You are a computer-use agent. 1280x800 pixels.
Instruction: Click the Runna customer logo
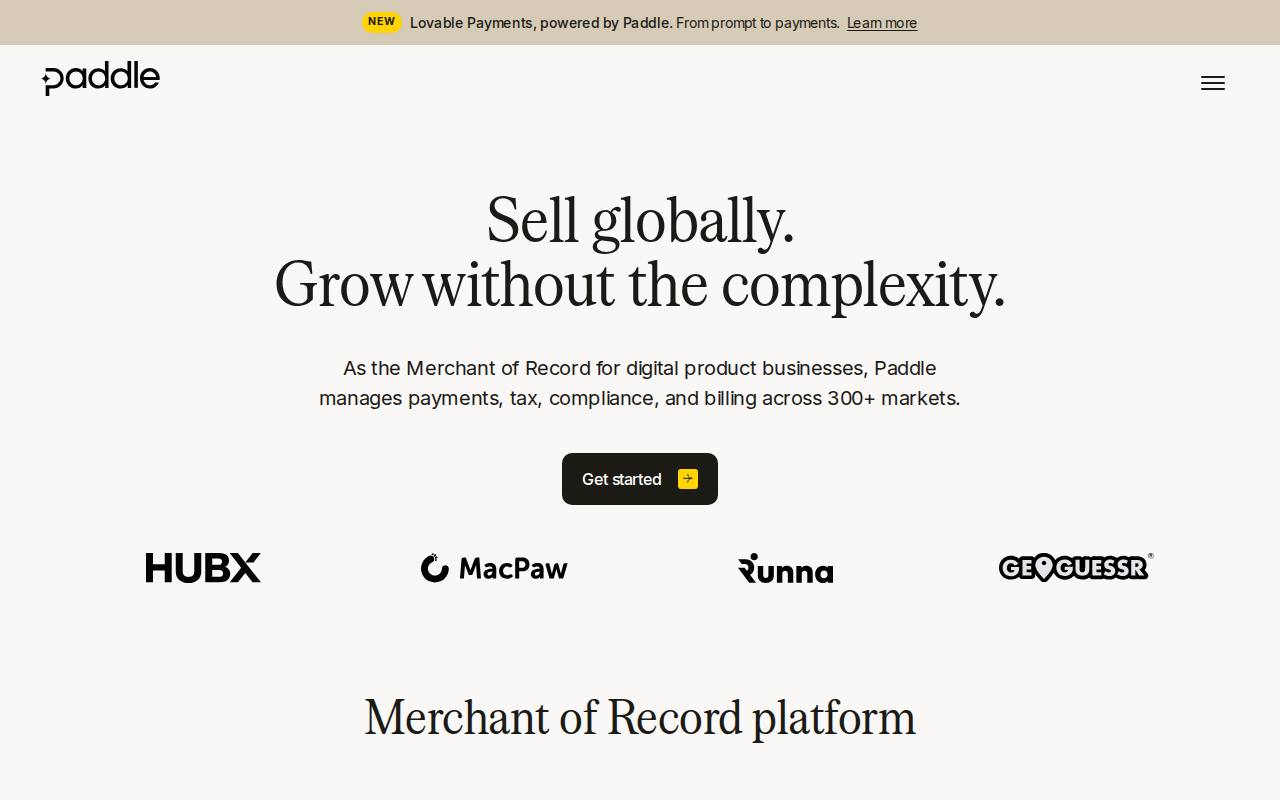click(785, 568)
